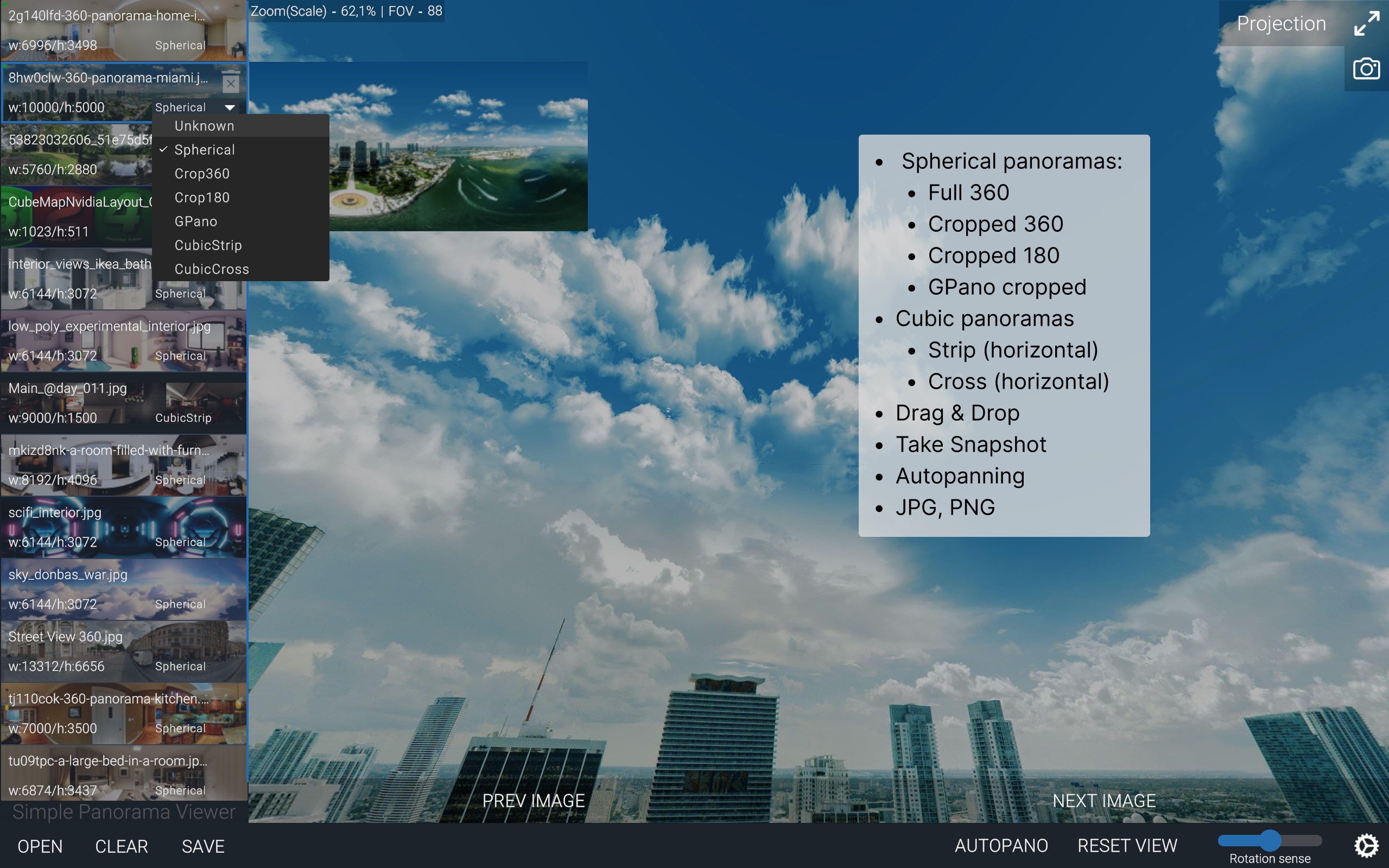Open the low_poly_experimental_interior.jpg thumbnail
Screen dimensions: 1389x868
pyautogui.click(x=123, y=341)
